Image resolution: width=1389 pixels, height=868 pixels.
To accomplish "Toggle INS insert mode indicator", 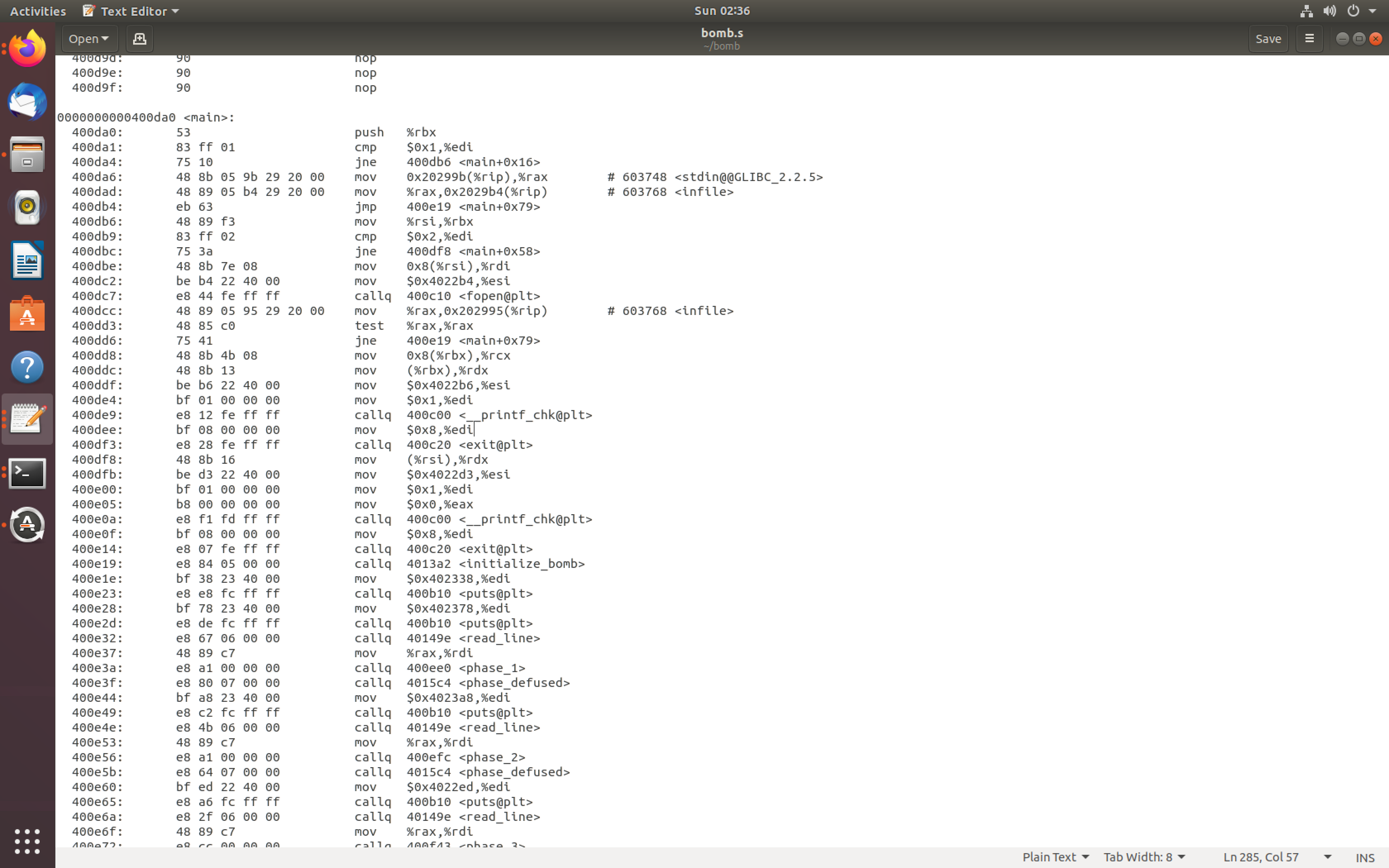I will coord(1364,857).
